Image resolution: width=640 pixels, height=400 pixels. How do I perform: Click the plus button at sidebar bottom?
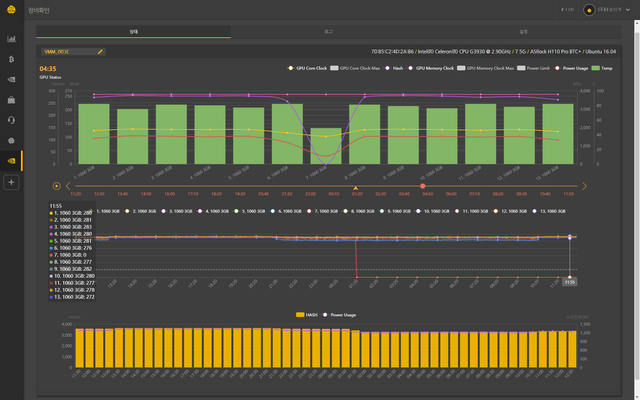(x=11, y=183)
